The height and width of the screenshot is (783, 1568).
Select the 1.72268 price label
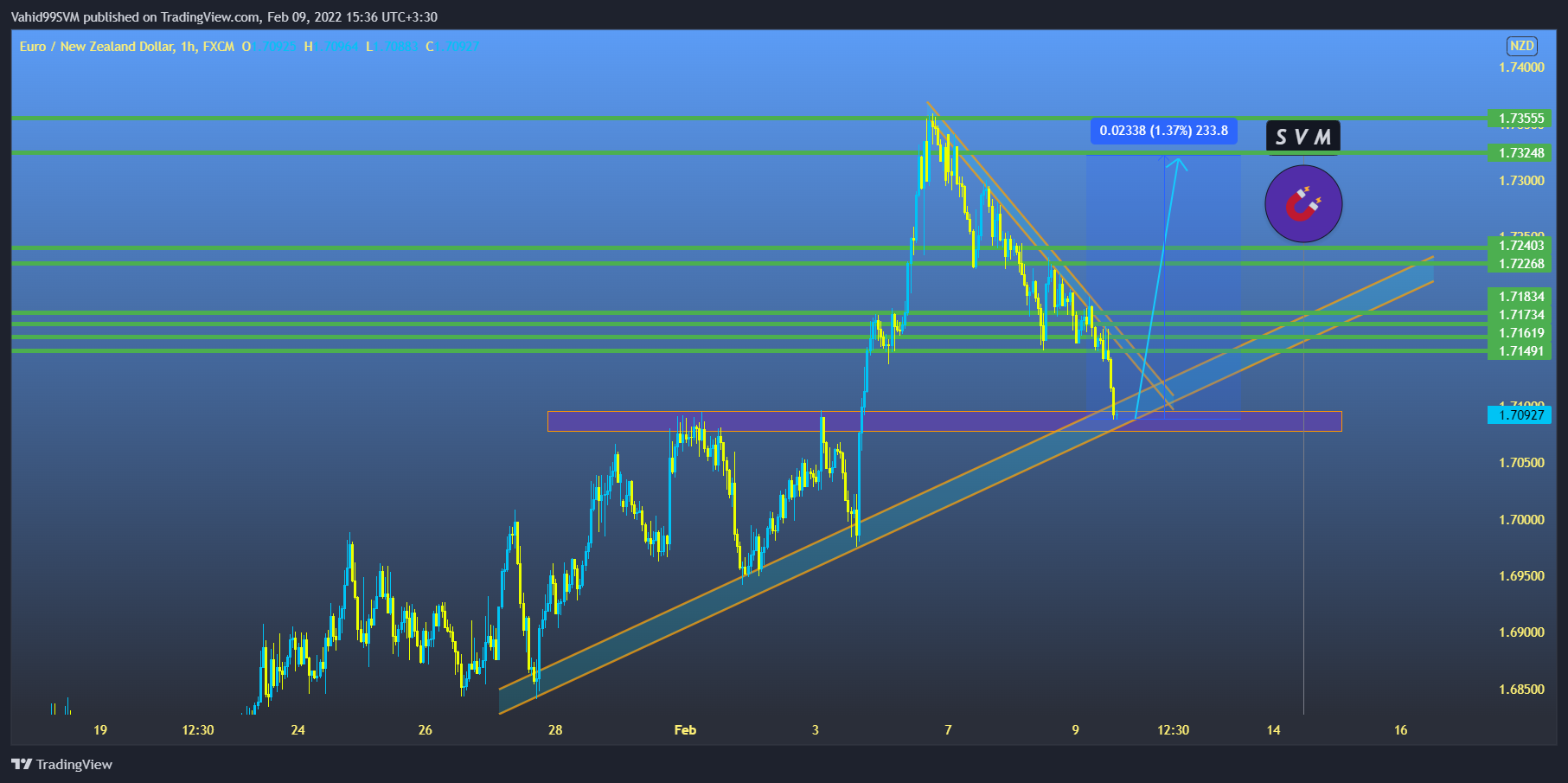[1520, 264]
